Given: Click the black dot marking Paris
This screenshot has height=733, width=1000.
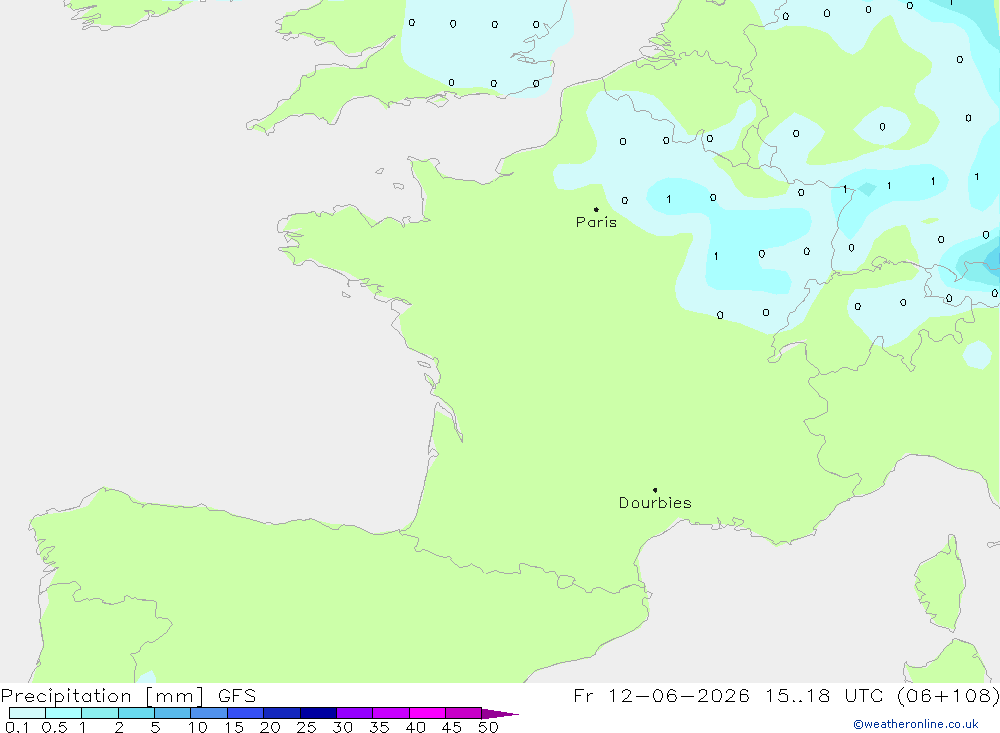Looking at the screenshot, I should 596,209.
